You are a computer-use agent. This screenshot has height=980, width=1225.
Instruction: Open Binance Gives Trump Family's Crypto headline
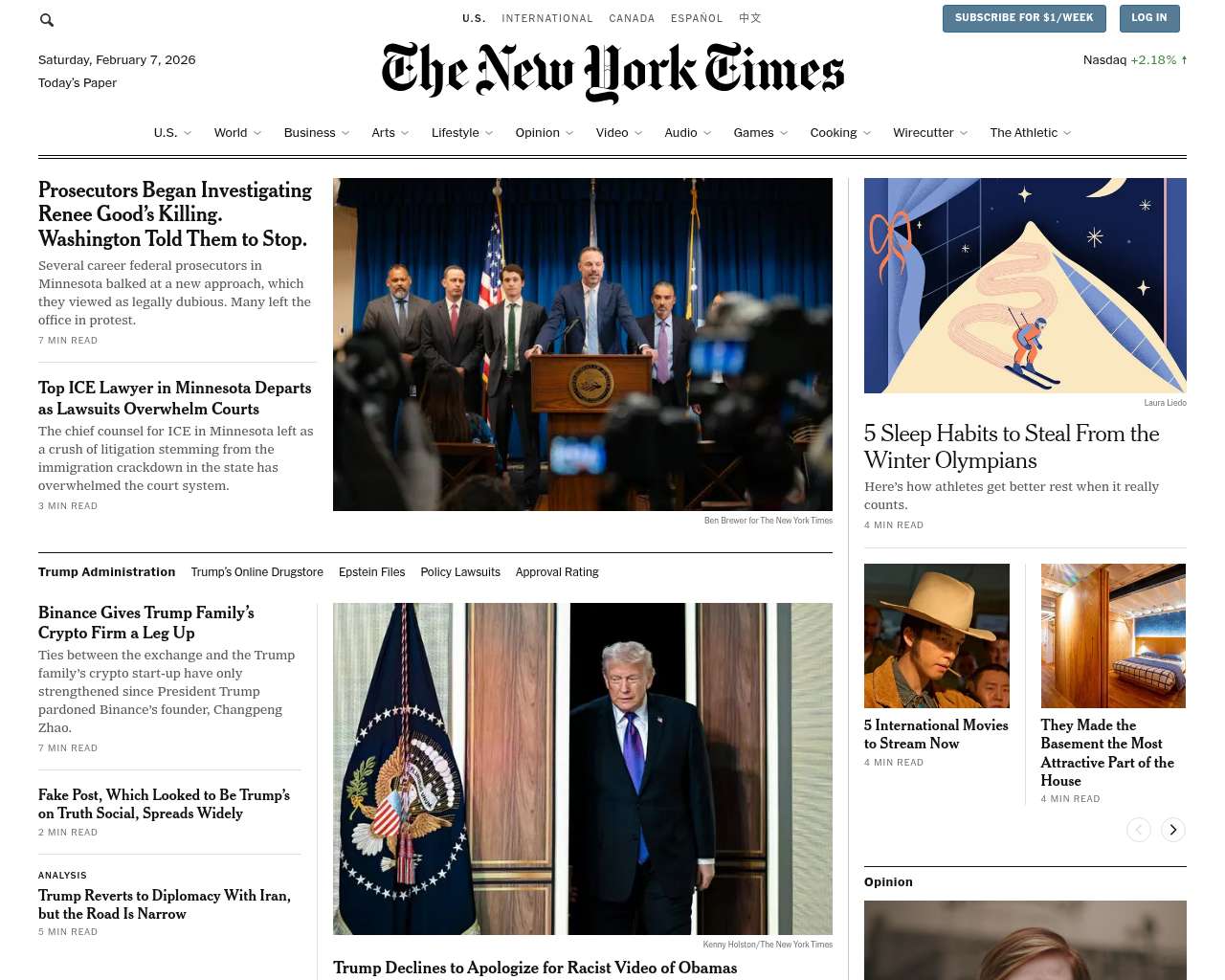click(x=146, y=622)
